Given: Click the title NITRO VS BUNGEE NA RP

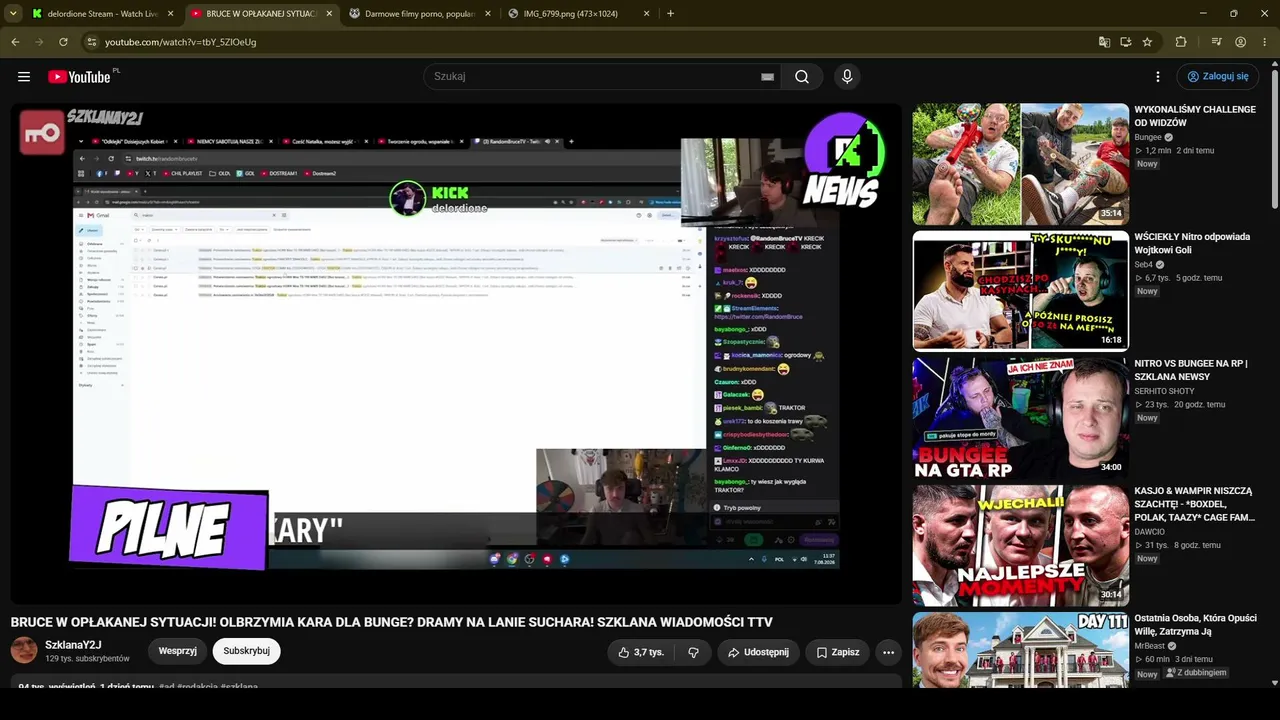Looking at the screenshot, I should tap(1191, 370).
